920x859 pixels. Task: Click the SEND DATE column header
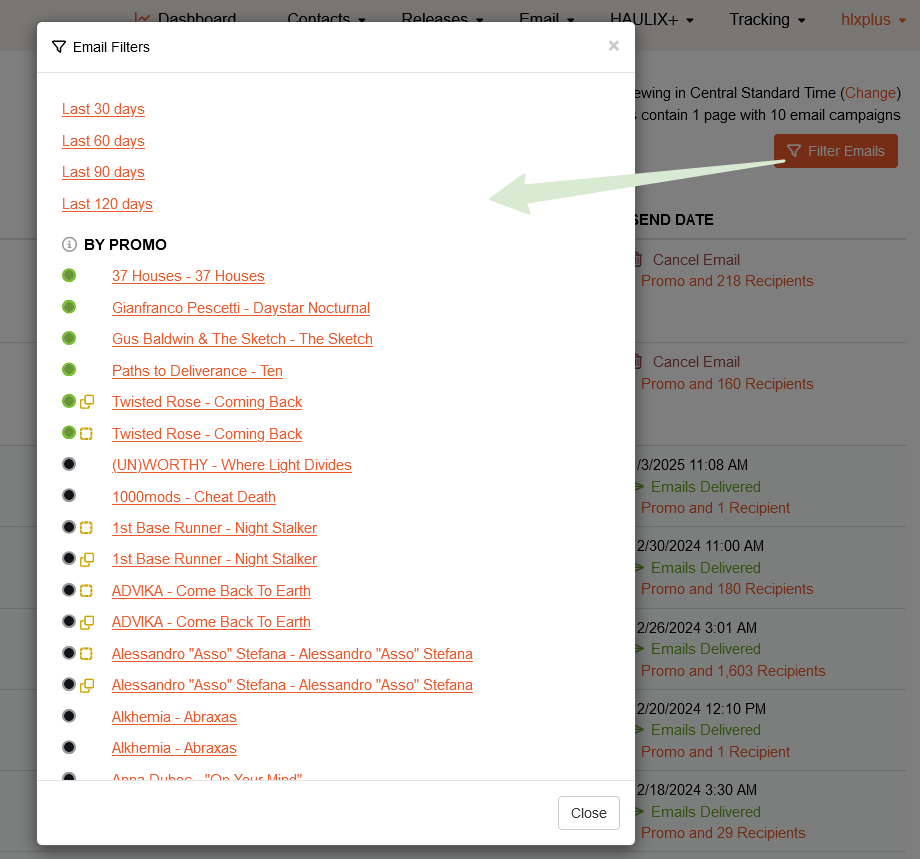tap(674, 220)
